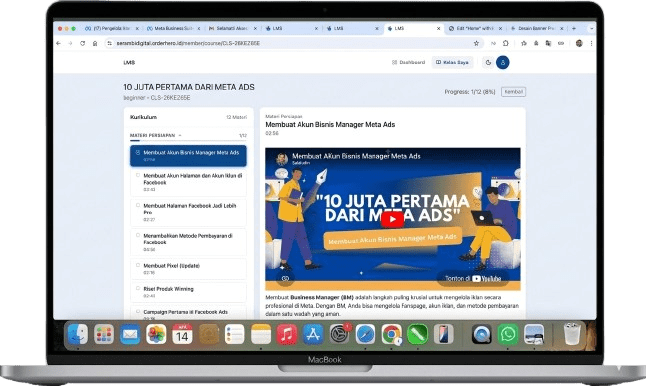Open System Settings with the red badge in the Dock
Viewport: 646px width, 386px height.
pos(339,334)
